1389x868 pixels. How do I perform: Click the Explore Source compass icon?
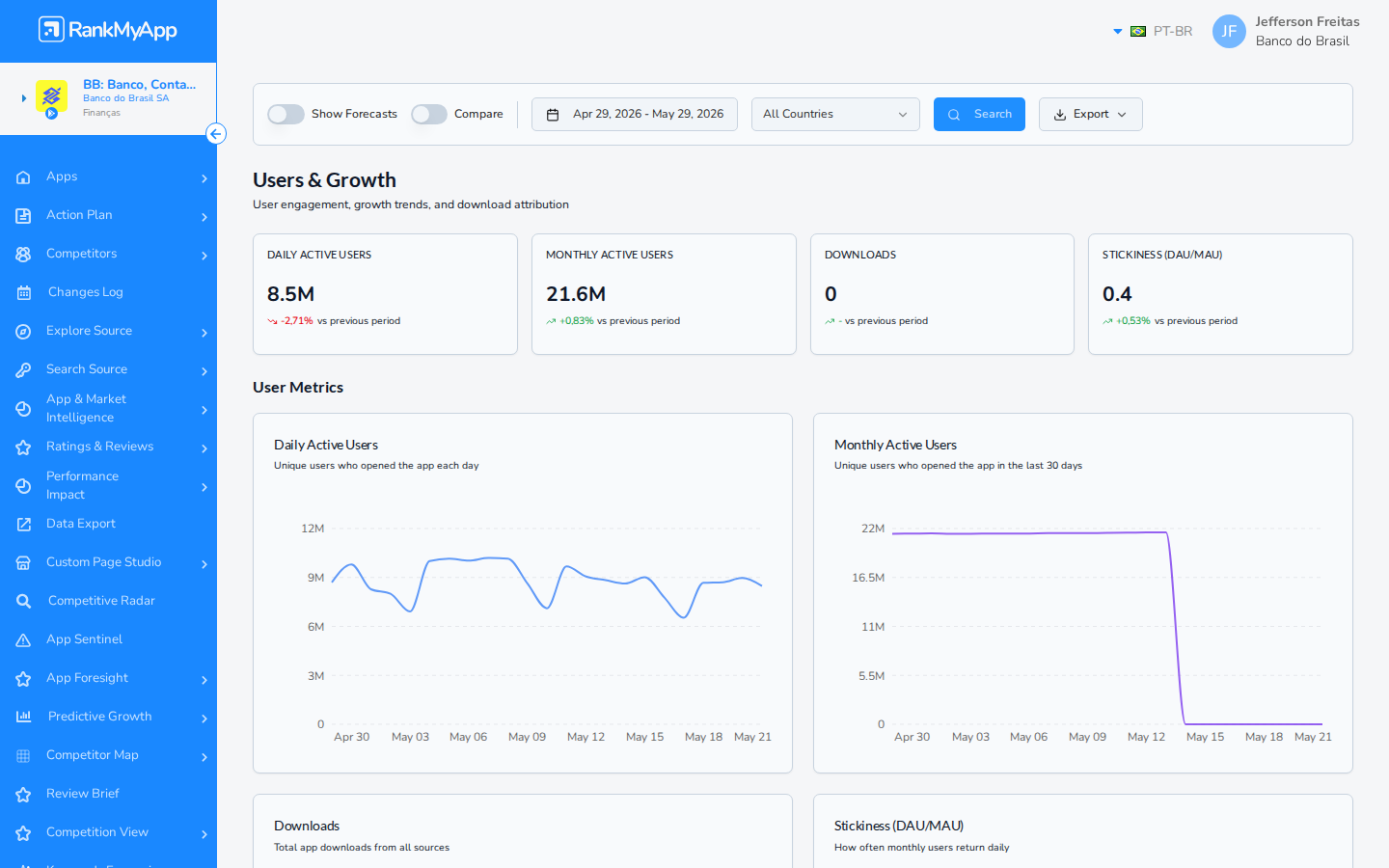point(23,331)
